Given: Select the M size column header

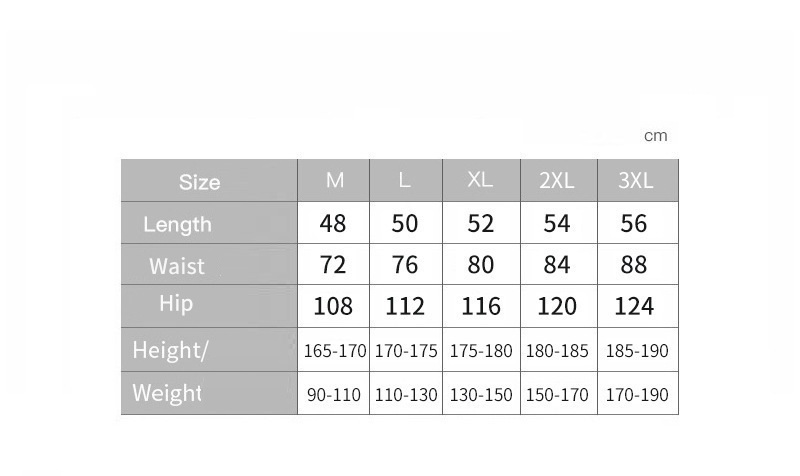Looking at the screenshot, I should click(335, 181).
